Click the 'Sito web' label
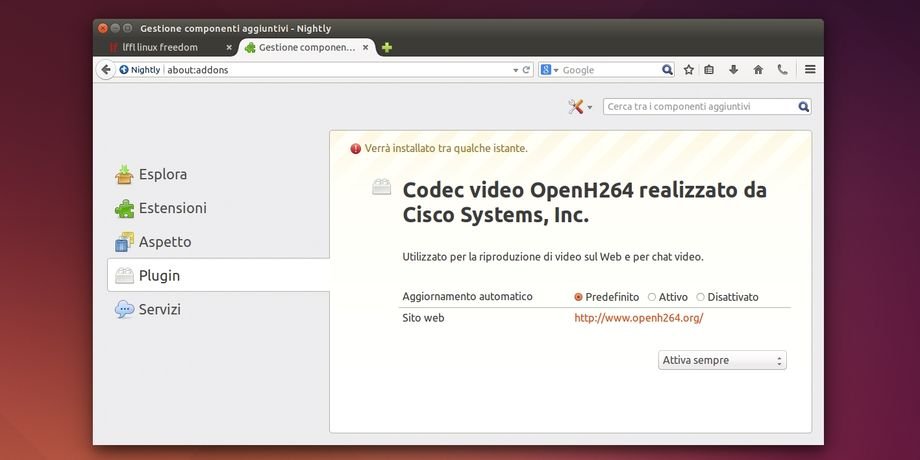The width and height of the screenshot is (920, 460). point(423,318)
